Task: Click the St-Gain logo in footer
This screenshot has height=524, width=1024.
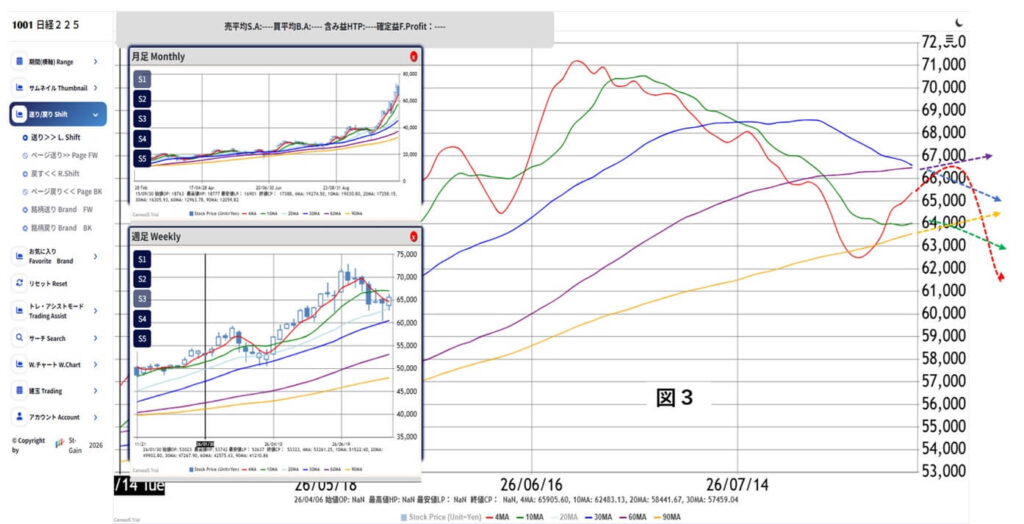Action: click(60, 444)
